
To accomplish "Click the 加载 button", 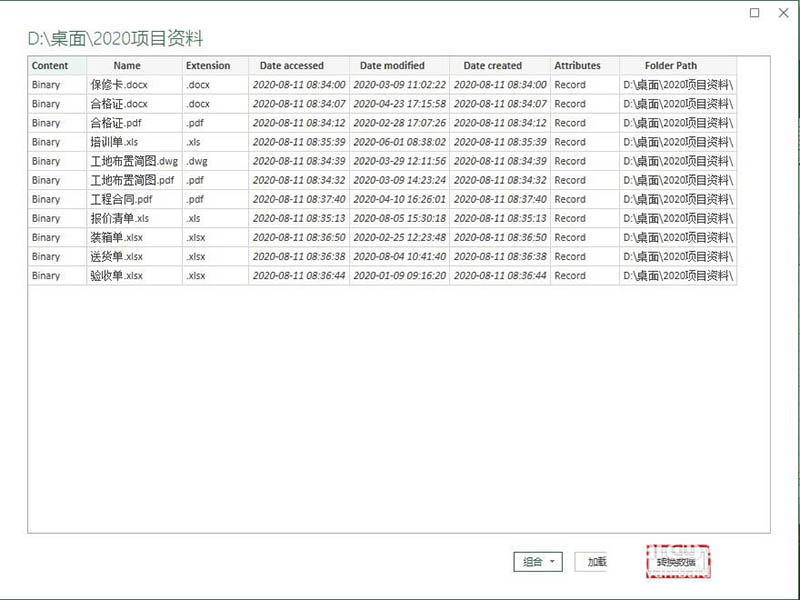I will 597,562.
